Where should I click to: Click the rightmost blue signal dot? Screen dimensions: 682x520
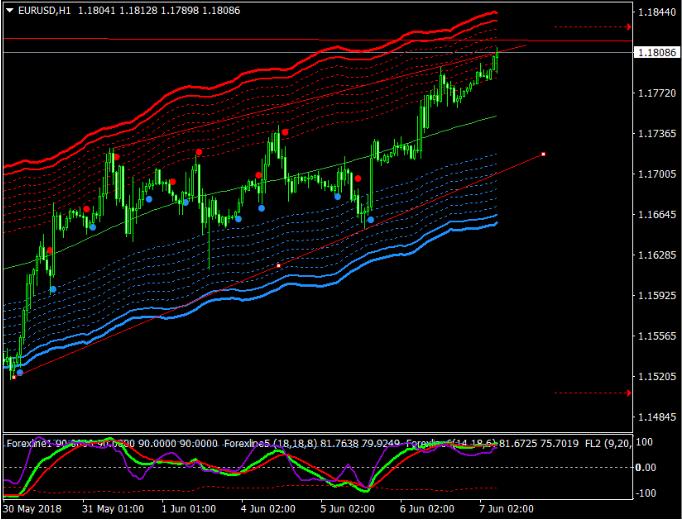click(x=370, y=219)
